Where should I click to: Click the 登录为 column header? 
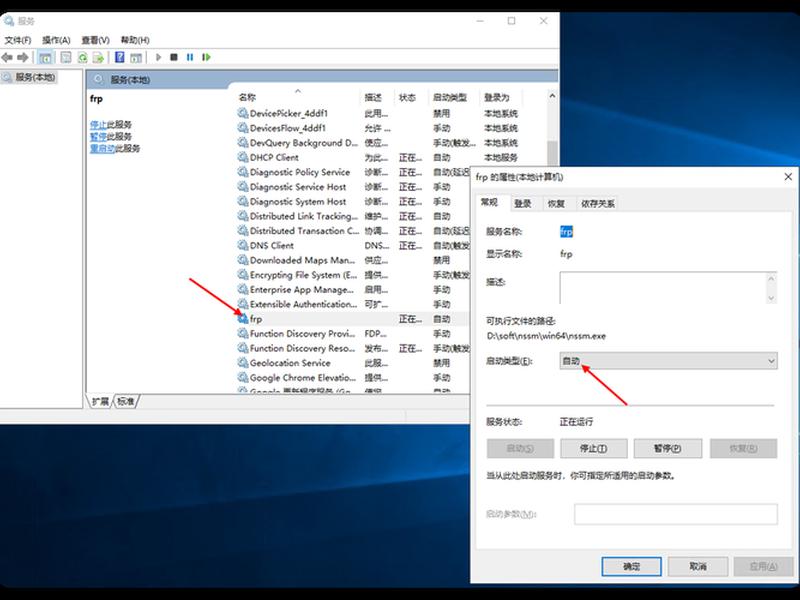pyautogui.click(x=501, y=97)
